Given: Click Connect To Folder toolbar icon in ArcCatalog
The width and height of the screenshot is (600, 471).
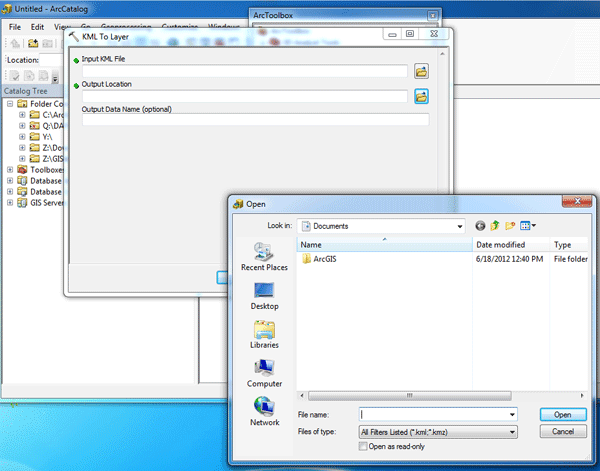Looking at the screenshot, I should pyautogui.click(x=33, y=43).
